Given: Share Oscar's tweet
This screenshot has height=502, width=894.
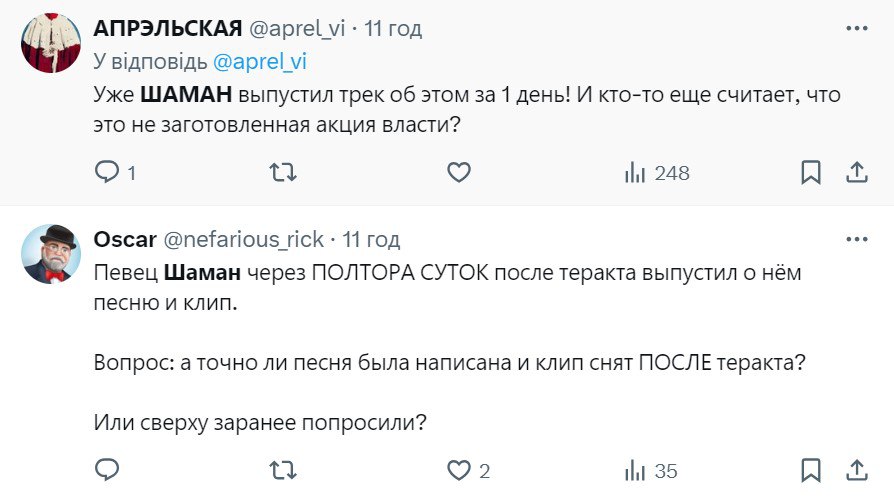Looking at the screenshot, I should coord(856,470).
